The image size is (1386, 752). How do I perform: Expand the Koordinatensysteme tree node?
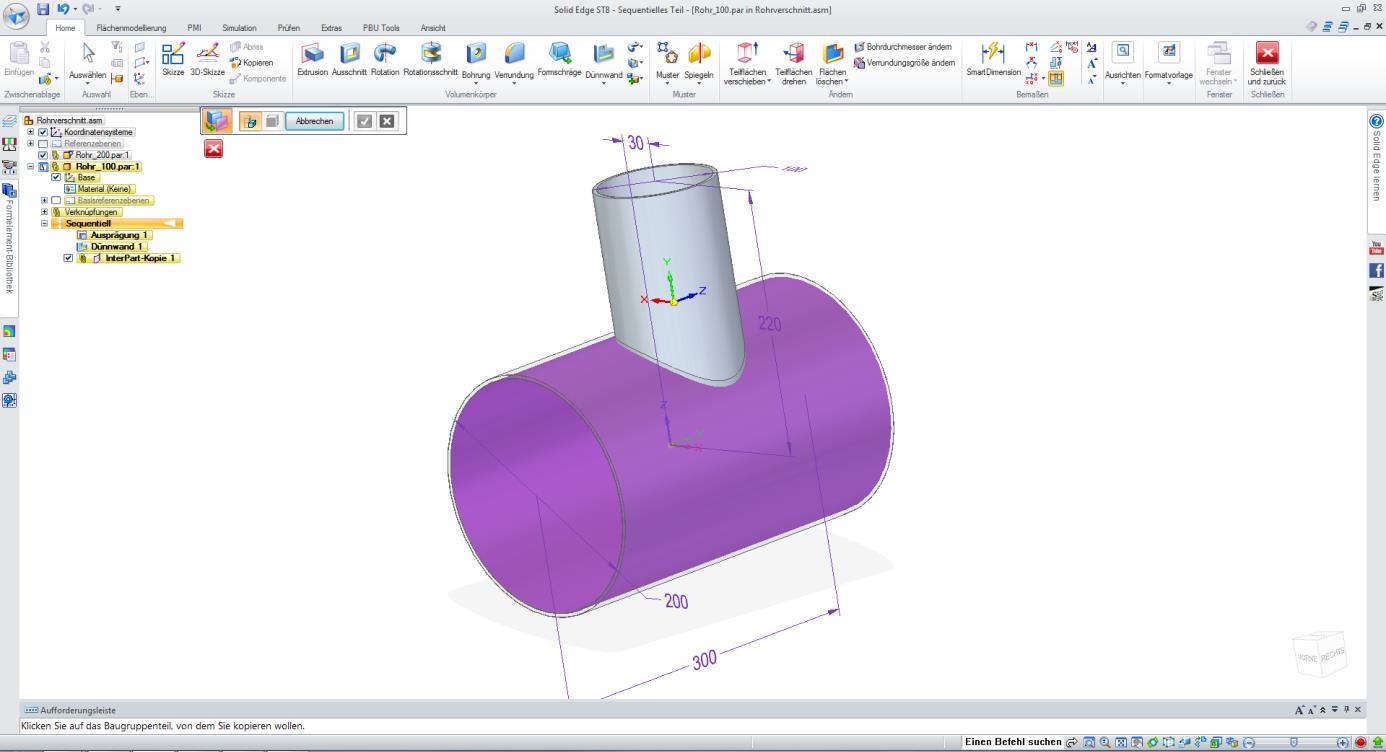pyautogui.click(x=31, y=132)
